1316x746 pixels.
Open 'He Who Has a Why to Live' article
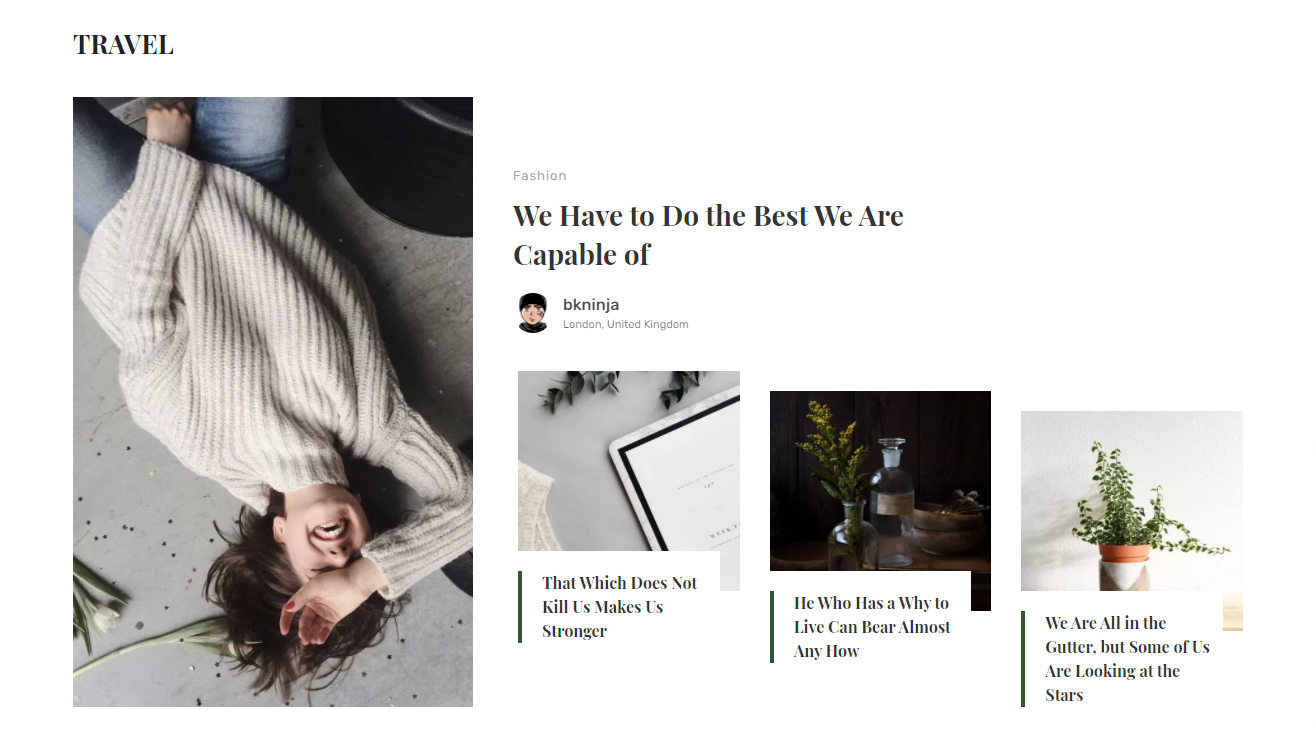pos(872,627)
